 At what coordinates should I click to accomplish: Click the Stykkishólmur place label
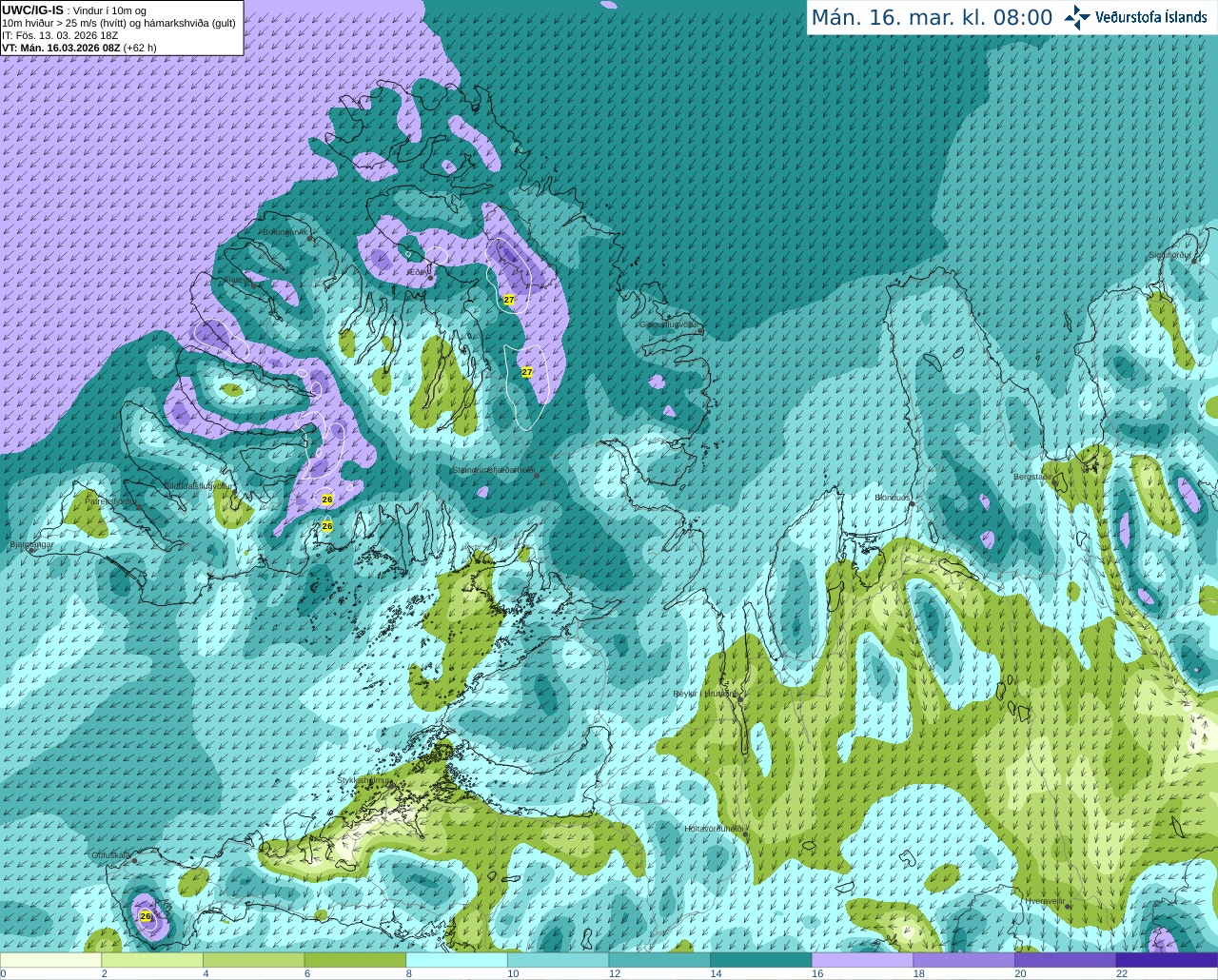[364, 780]
